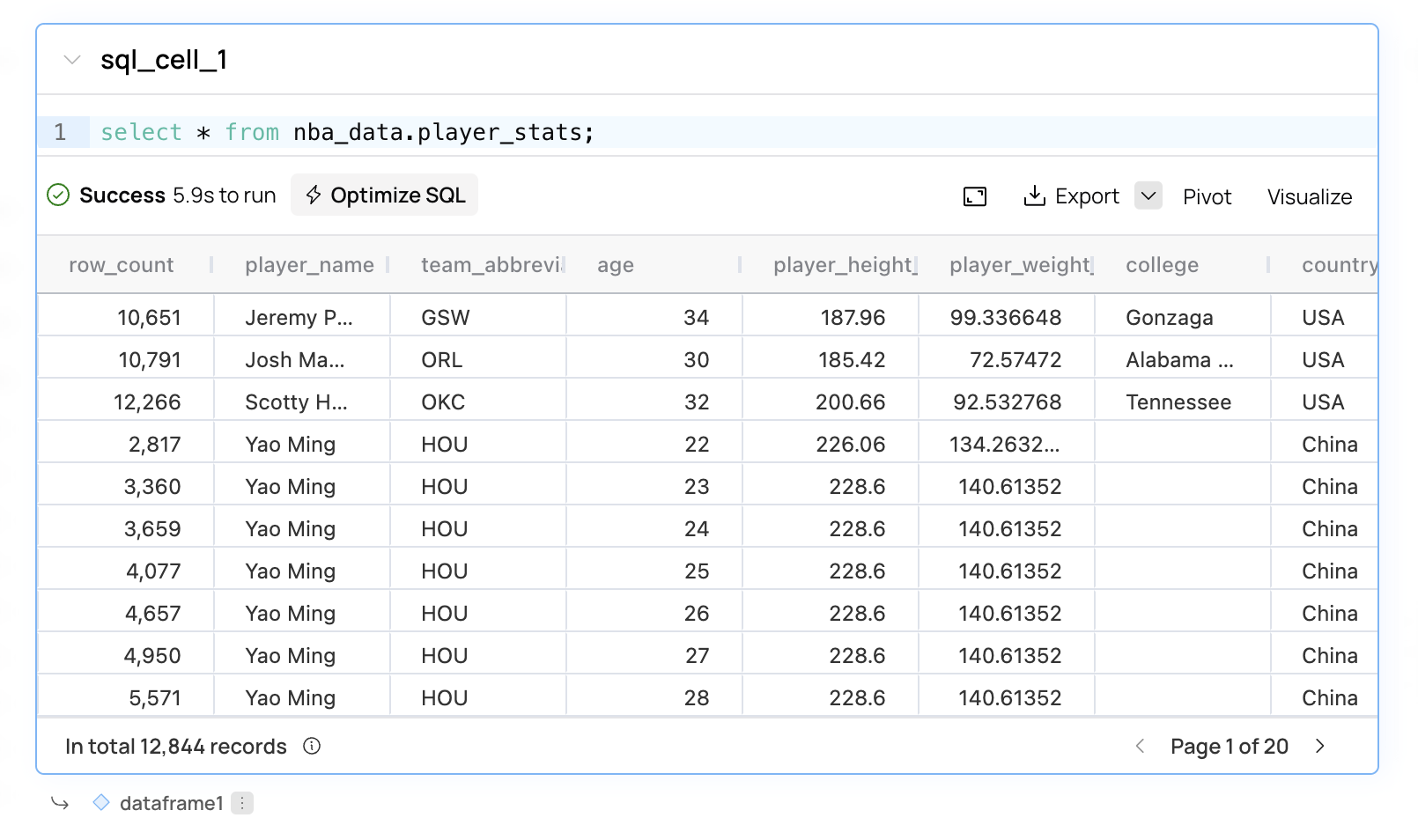
Task: Click the Optimize SQL button
Action: click(385, 195)
